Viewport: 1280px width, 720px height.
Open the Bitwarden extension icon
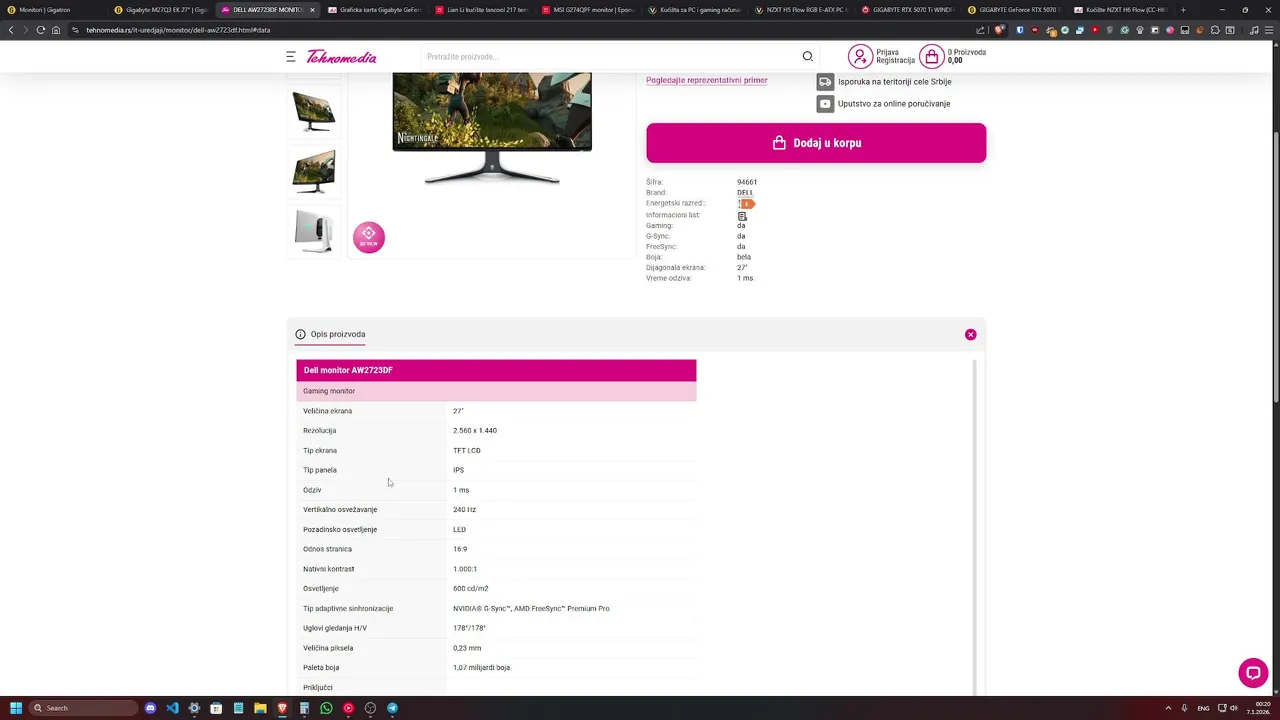tap(1020, 30)
